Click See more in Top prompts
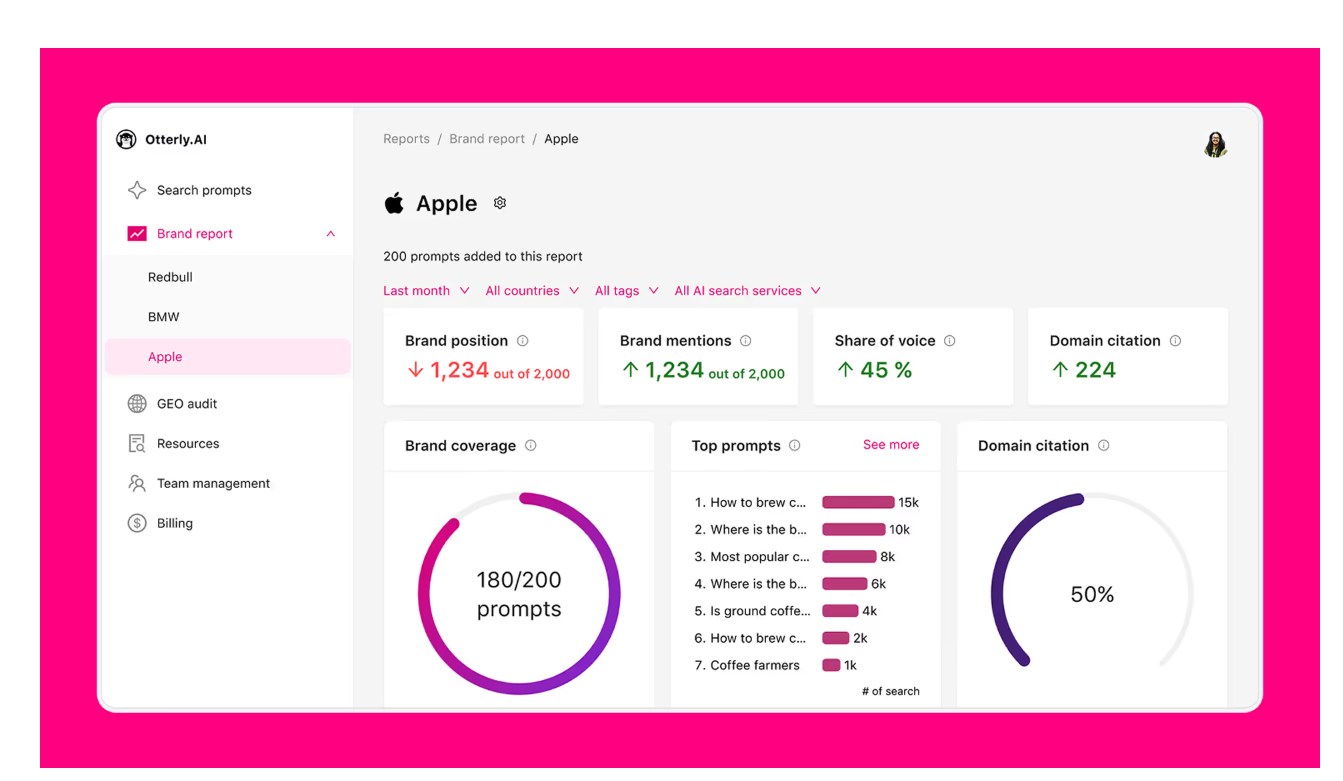Viewport: 1343px width, 781px height. pos(891,445)
